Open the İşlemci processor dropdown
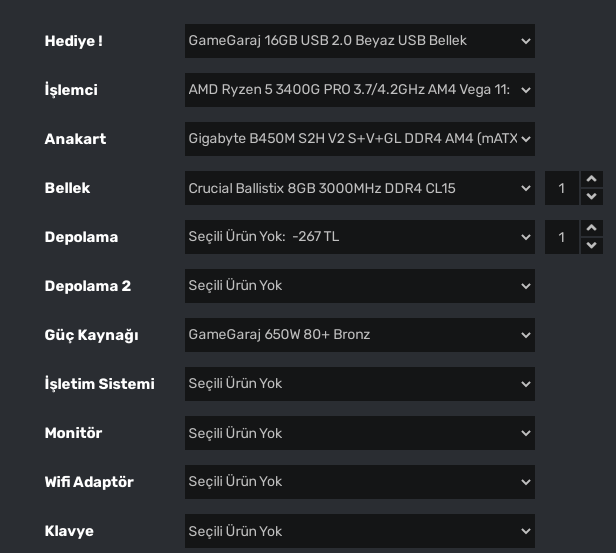Screen dimensions: 616x553 coord(359,90)
